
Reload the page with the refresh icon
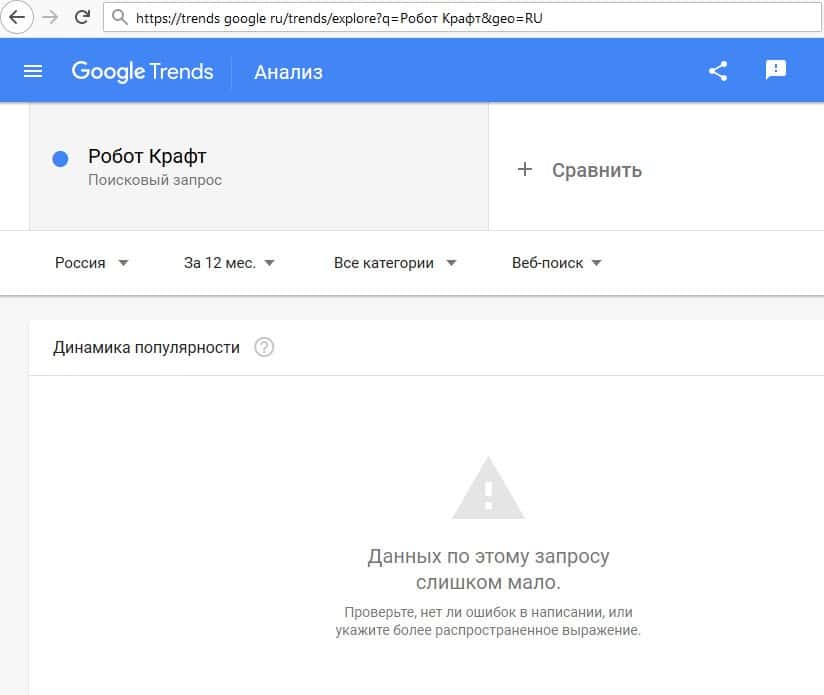(x=82, y=17)
